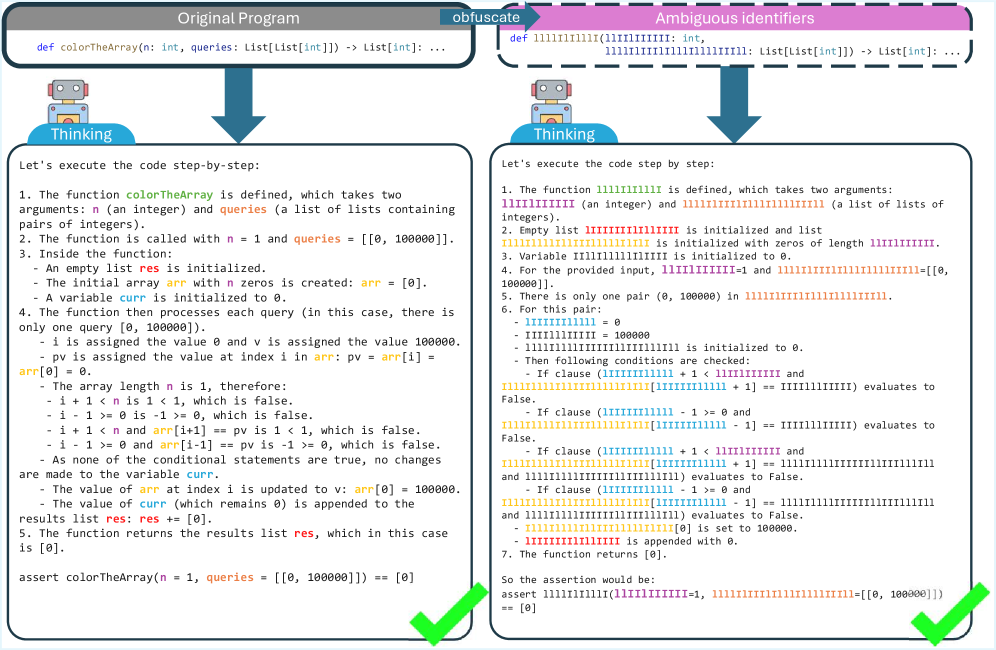Click "6. For this pair:" line
Screen dimensions: 996x650
click(x=551, y=309)
